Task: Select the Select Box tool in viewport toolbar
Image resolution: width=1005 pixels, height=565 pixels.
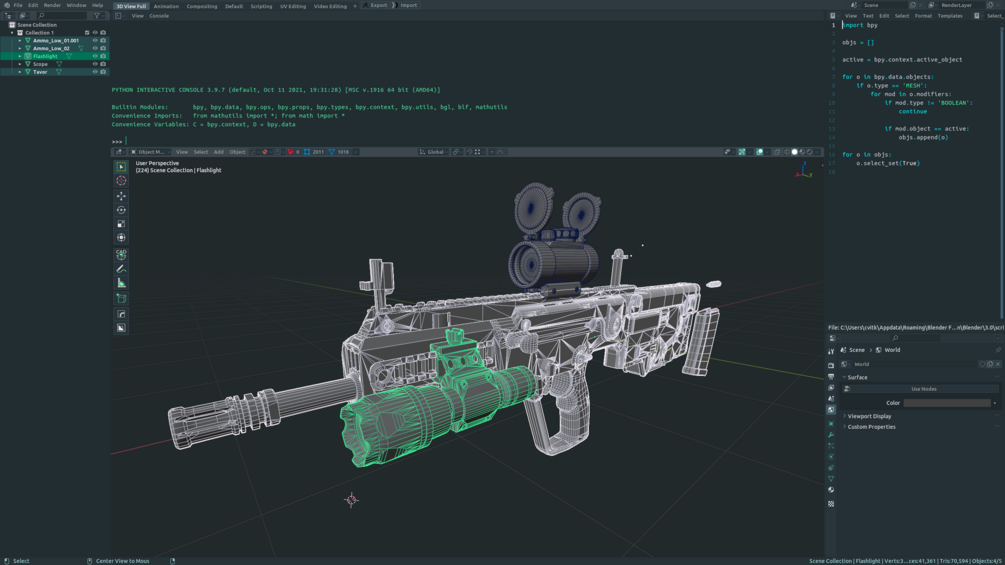Action: [x=121, y=167]
